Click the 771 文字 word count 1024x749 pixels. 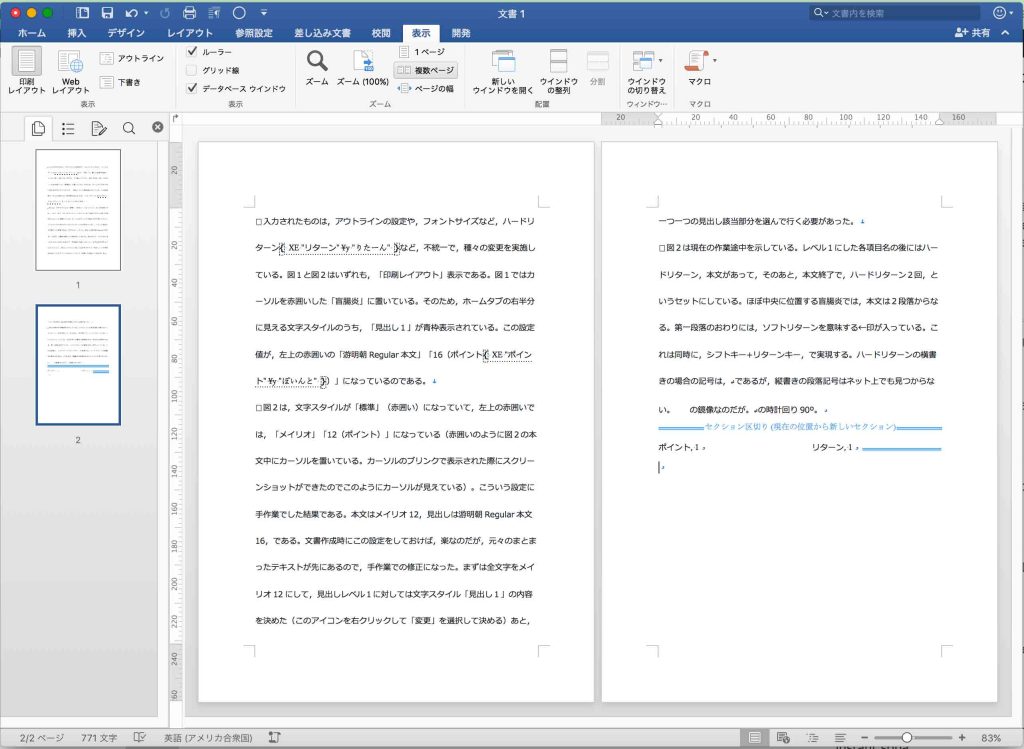pos(99,738)
